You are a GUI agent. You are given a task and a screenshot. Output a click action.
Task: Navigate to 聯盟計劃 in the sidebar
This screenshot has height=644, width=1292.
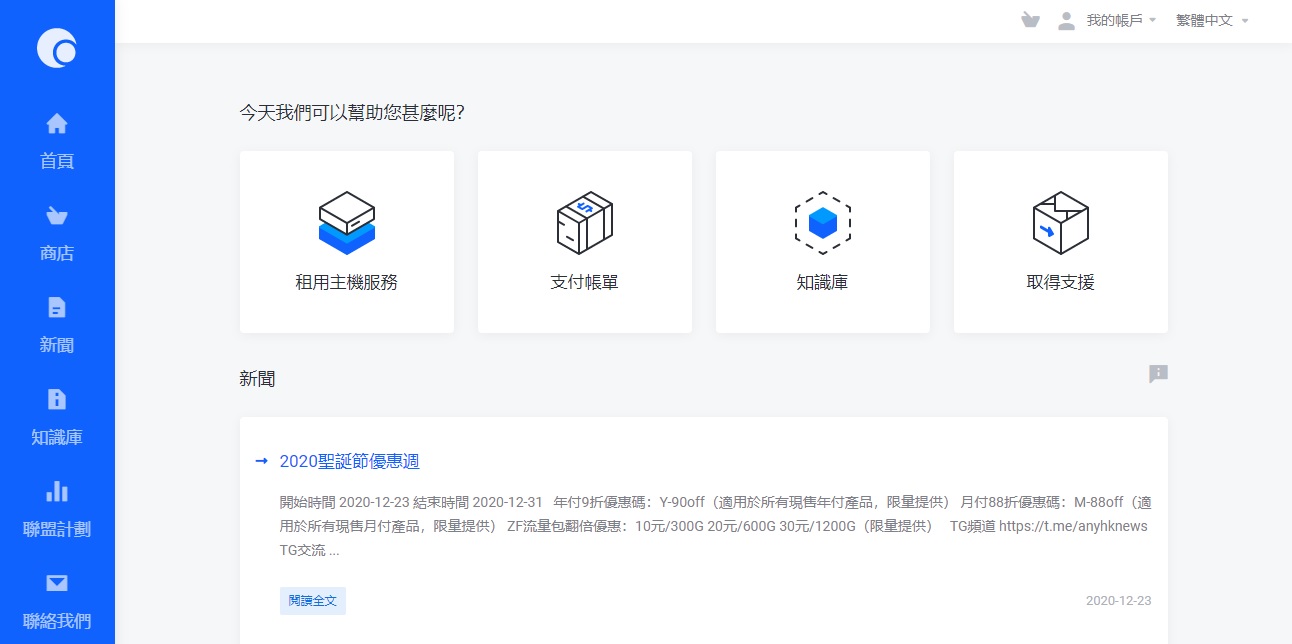[x=57, y=509]
